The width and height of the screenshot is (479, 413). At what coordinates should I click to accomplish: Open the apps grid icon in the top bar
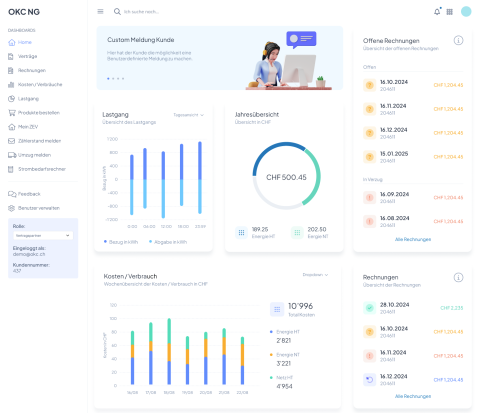click(x=450, y=12)
